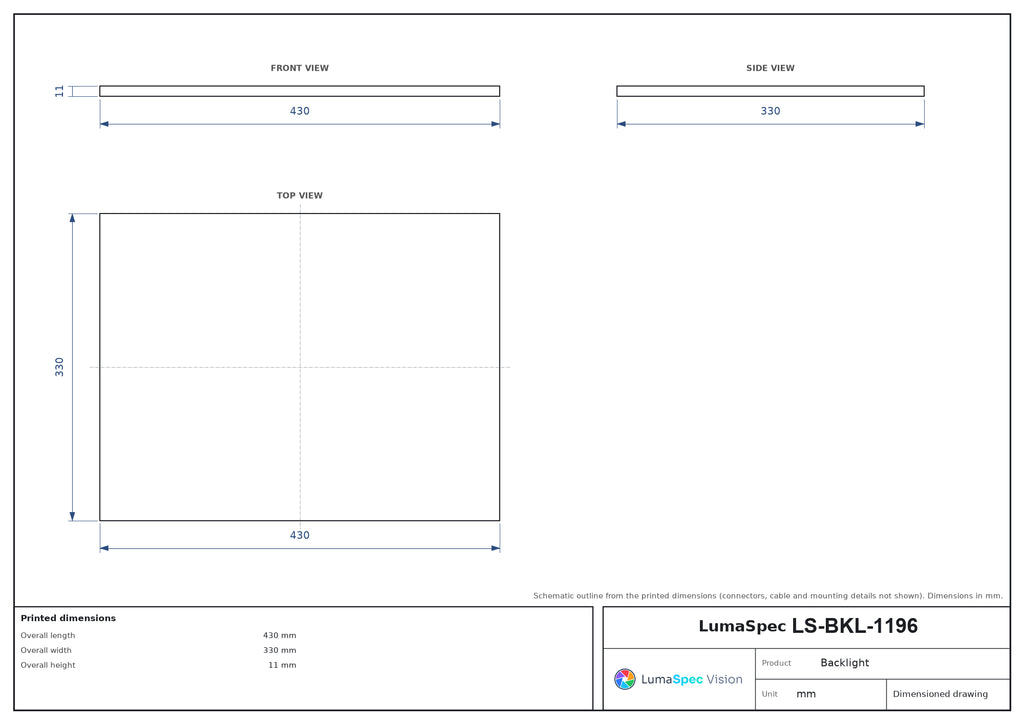Select the 330 dimension under the side view
1024x724 pixels.
(x=771, y=111)
